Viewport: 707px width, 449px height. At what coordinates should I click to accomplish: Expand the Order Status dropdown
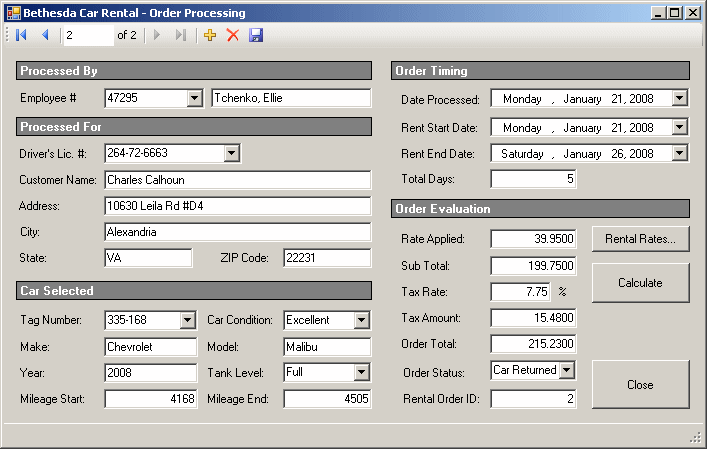567,370
